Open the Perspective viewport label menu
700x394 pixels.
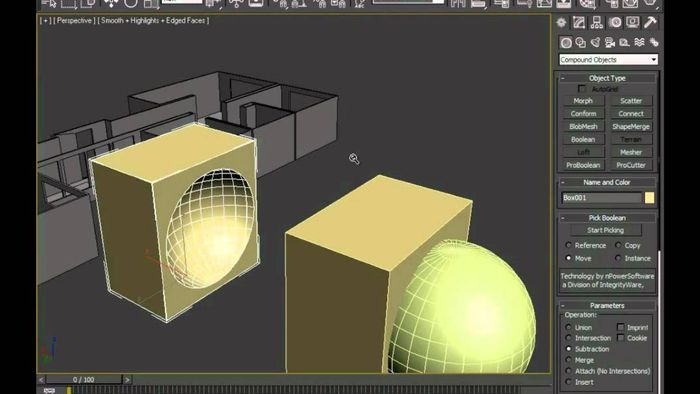pos(74,21)
